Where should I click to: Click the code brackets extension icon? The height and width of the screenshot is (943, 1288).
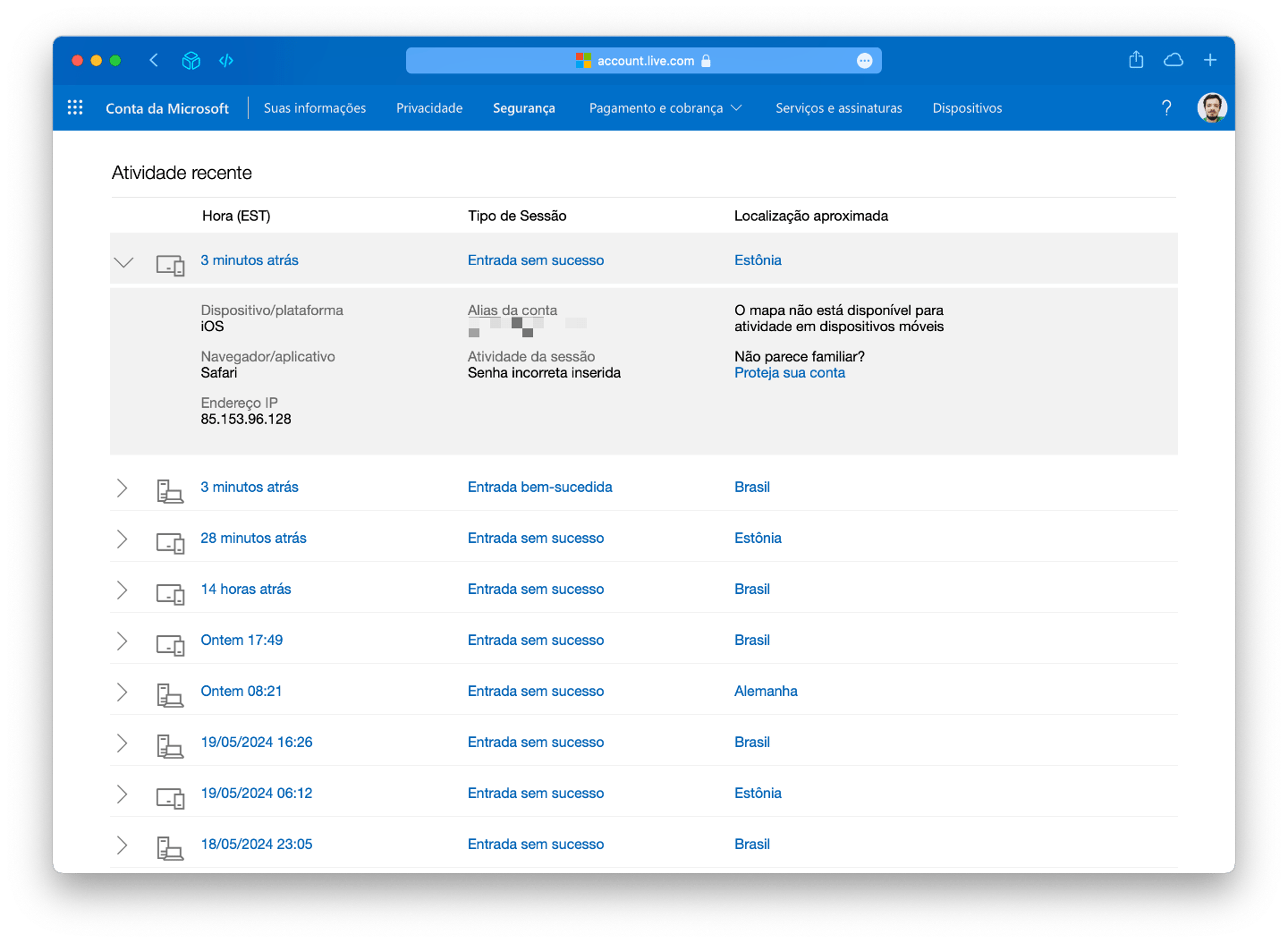[x=226, y=60]
